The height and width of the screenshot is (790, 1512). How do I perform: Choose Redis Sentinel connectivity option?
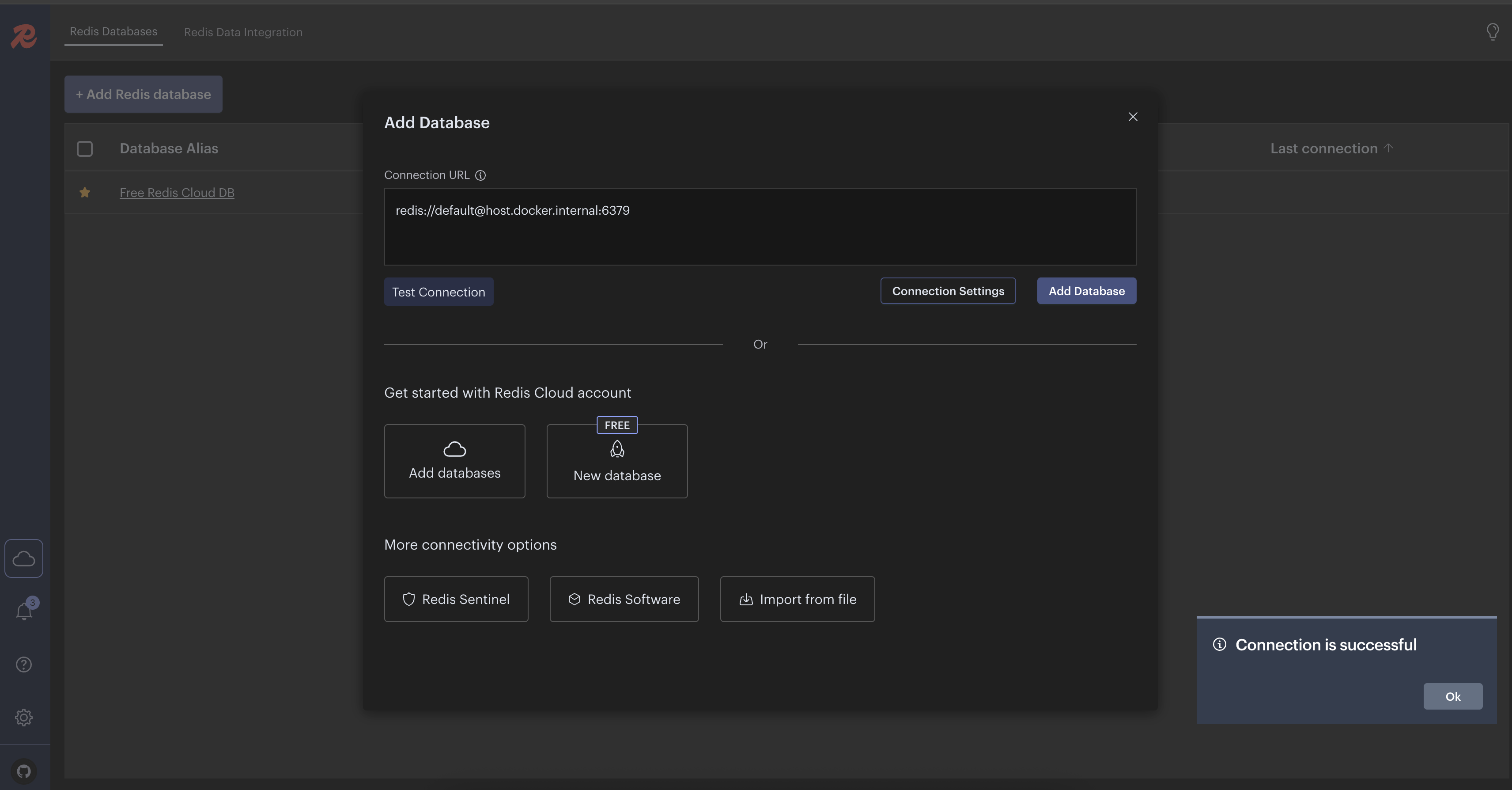(456, 599)
